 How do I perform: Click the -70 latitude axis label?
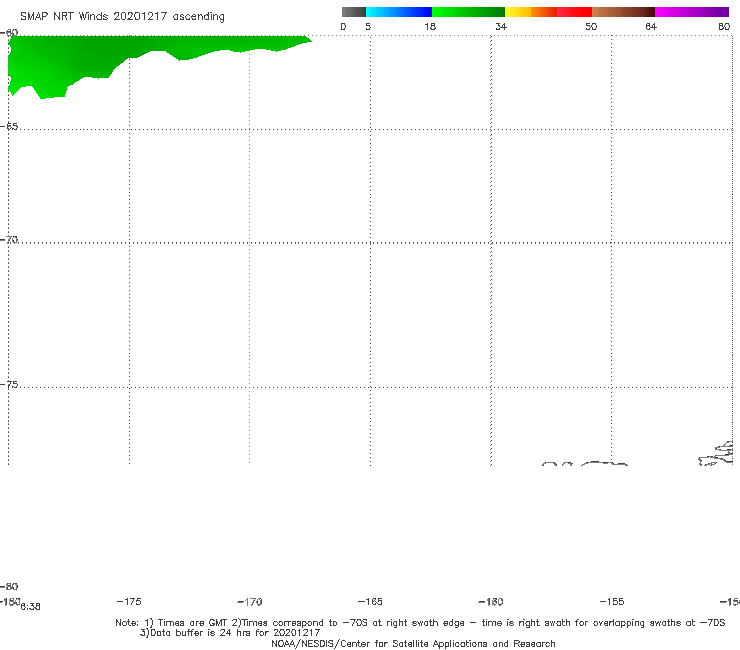[9, 240]
